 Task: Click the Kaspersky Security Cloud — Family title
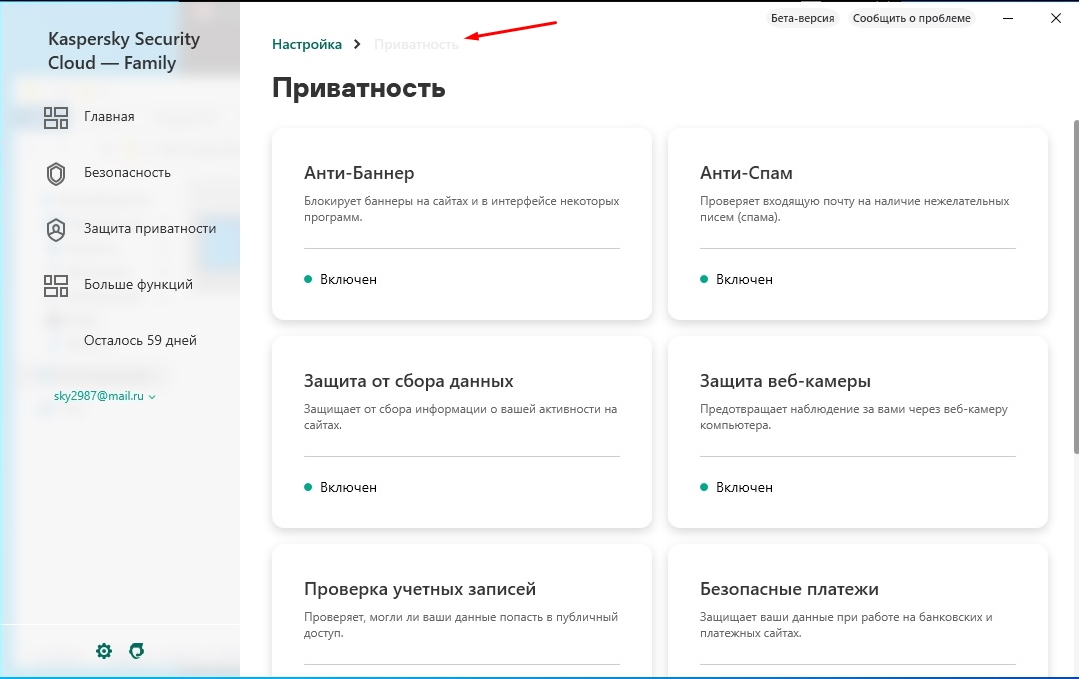pyautogui.click(x=124, y=51)
